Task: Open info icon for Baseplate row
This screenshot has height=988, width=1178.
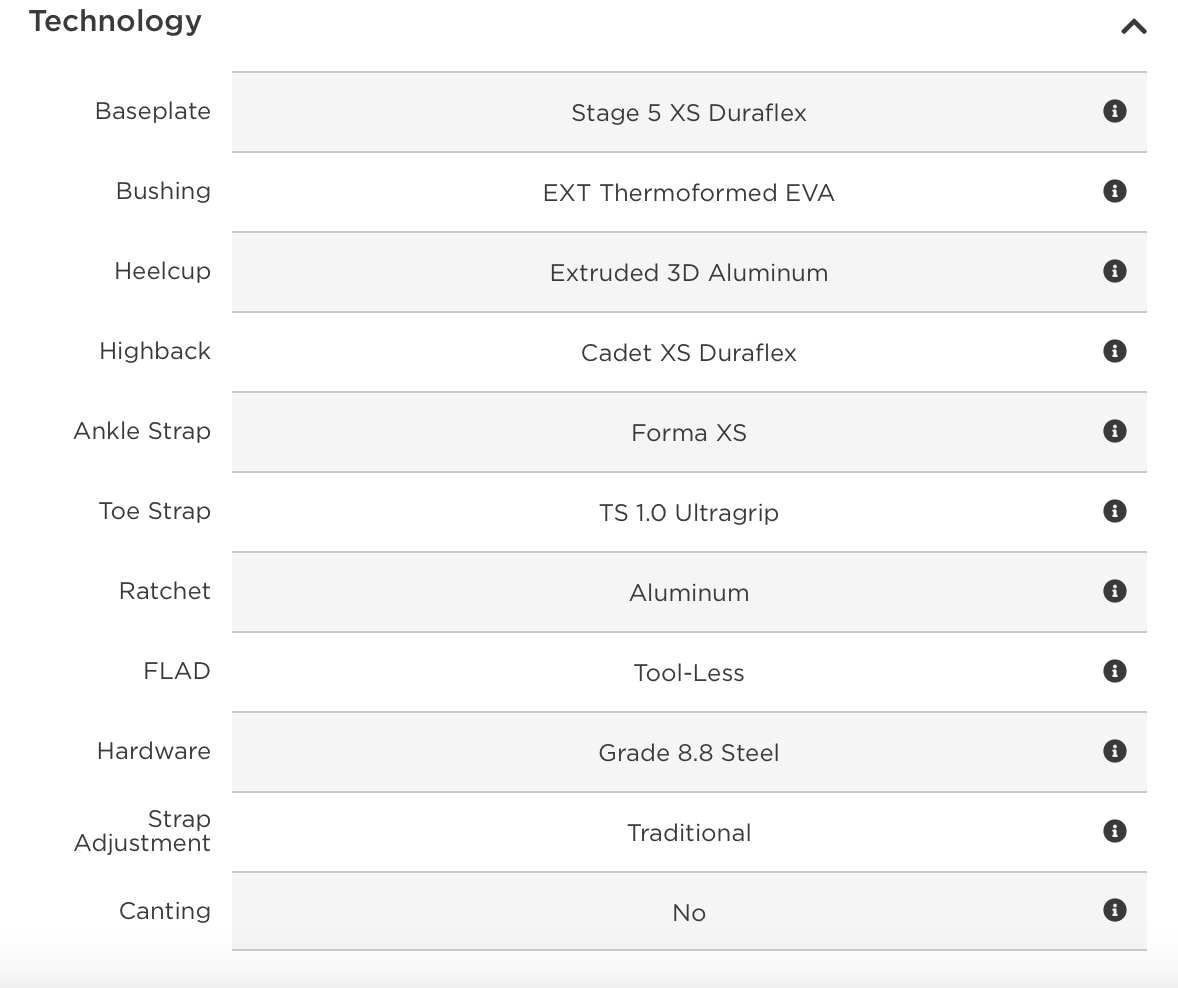Action: (x=1114, y=111)
